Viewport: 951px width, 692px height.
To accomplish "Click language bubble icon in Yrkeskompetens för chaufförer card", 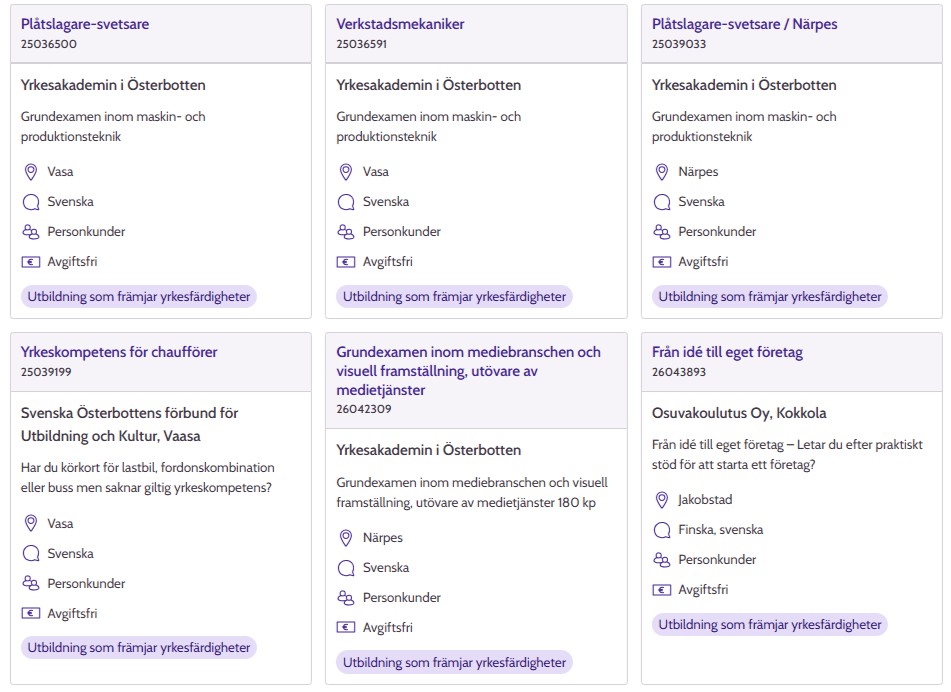I will click(x=30, y=554).
